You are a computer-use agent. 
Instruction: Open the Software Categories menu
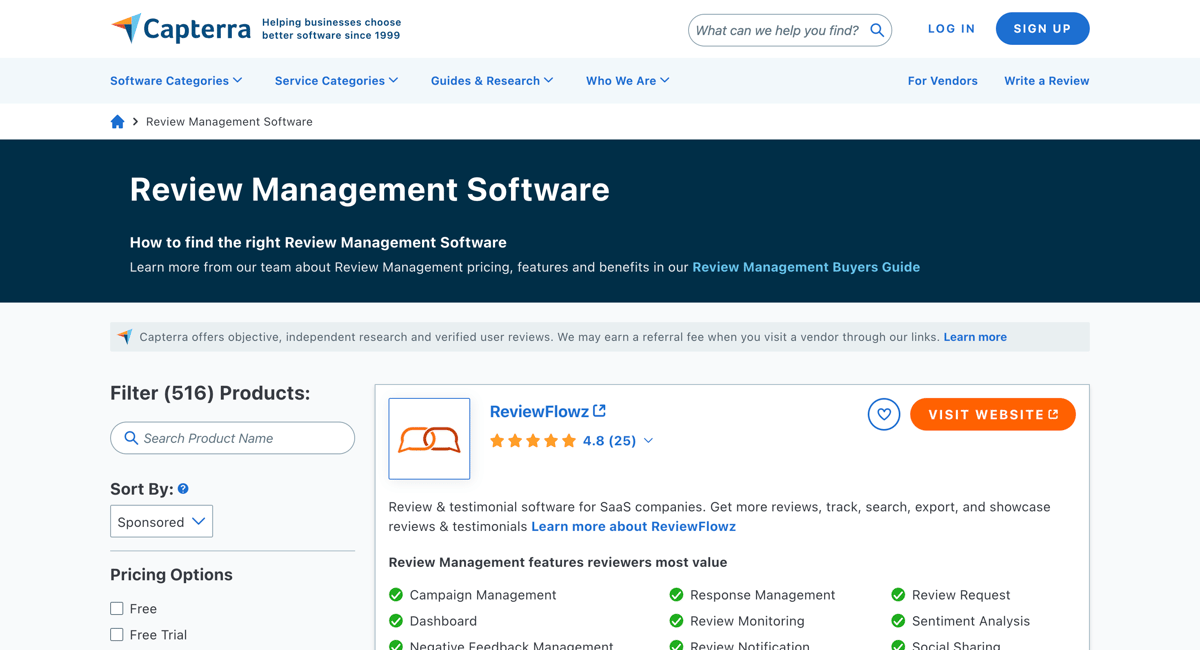coord(176,81)
